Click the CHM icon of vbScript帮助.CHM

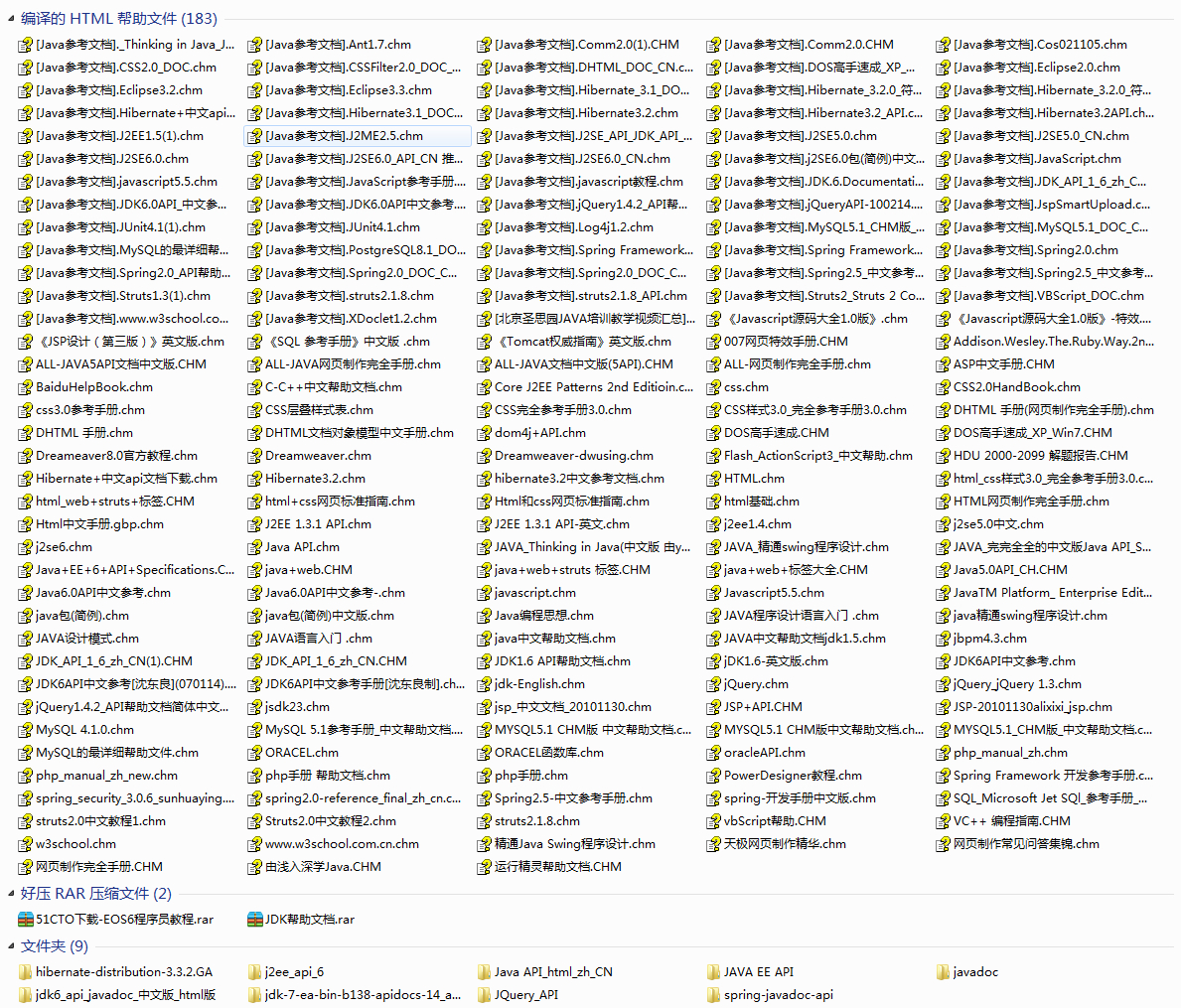(x=713, y=821)
